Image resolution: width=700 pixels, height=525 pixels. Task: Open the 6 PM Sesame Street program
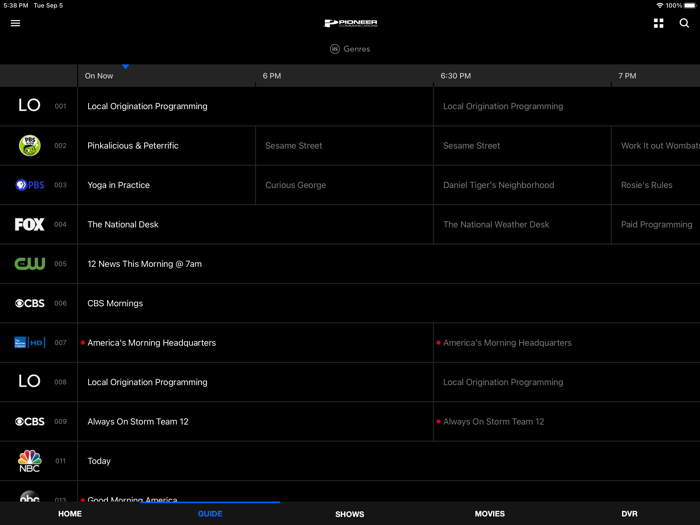pos(344,146)
